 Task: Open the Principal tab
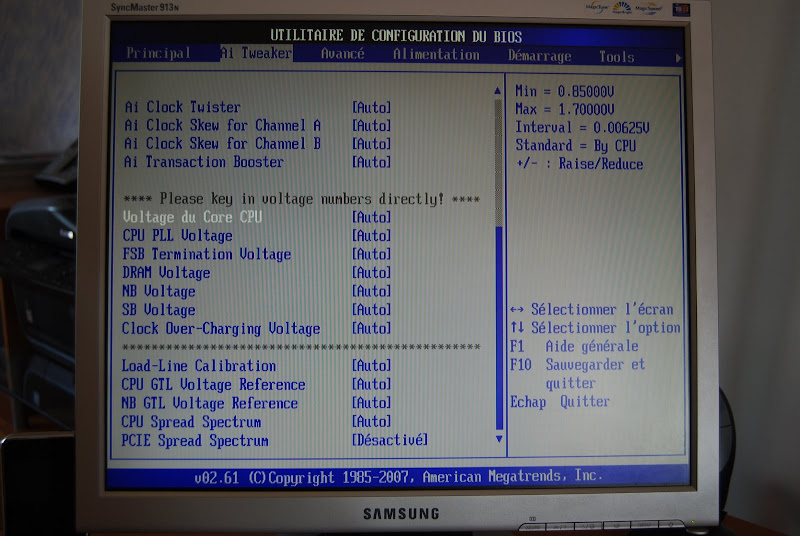[x=159, y=54]
